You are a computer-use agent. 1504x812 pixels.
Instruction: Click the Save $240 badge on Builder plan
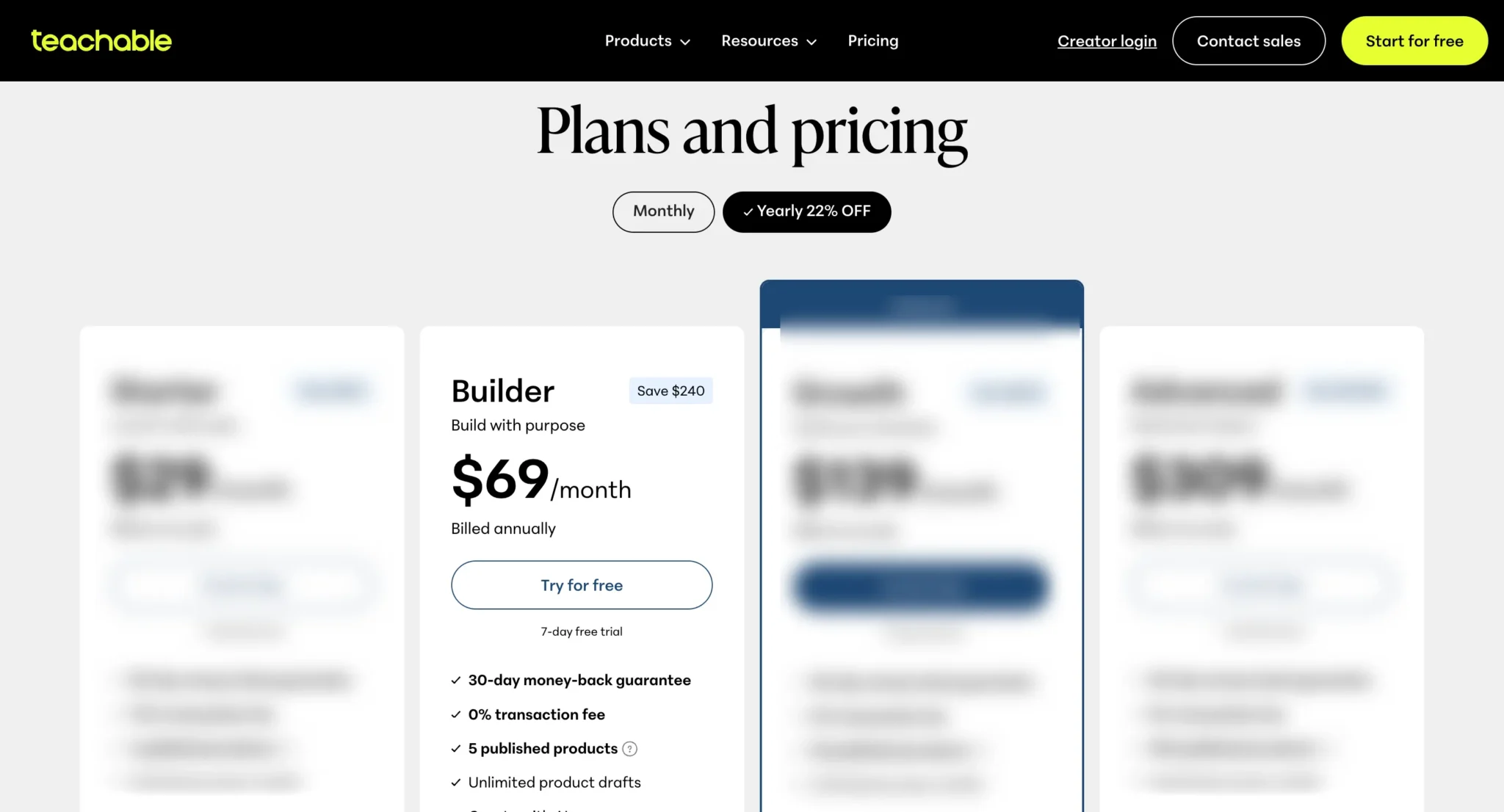670,391
